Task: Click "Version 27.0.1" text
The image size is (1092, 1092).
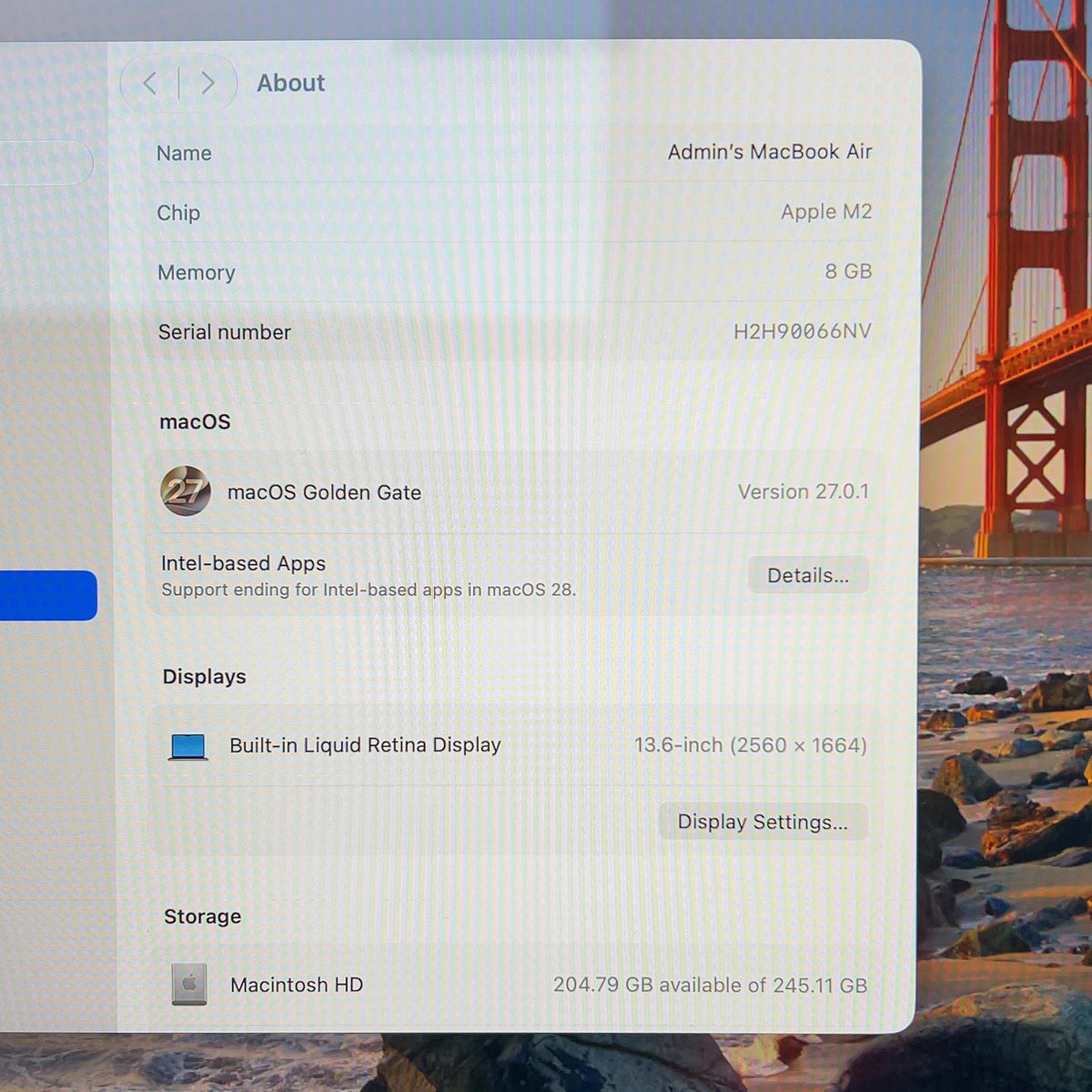Action: 804,491
